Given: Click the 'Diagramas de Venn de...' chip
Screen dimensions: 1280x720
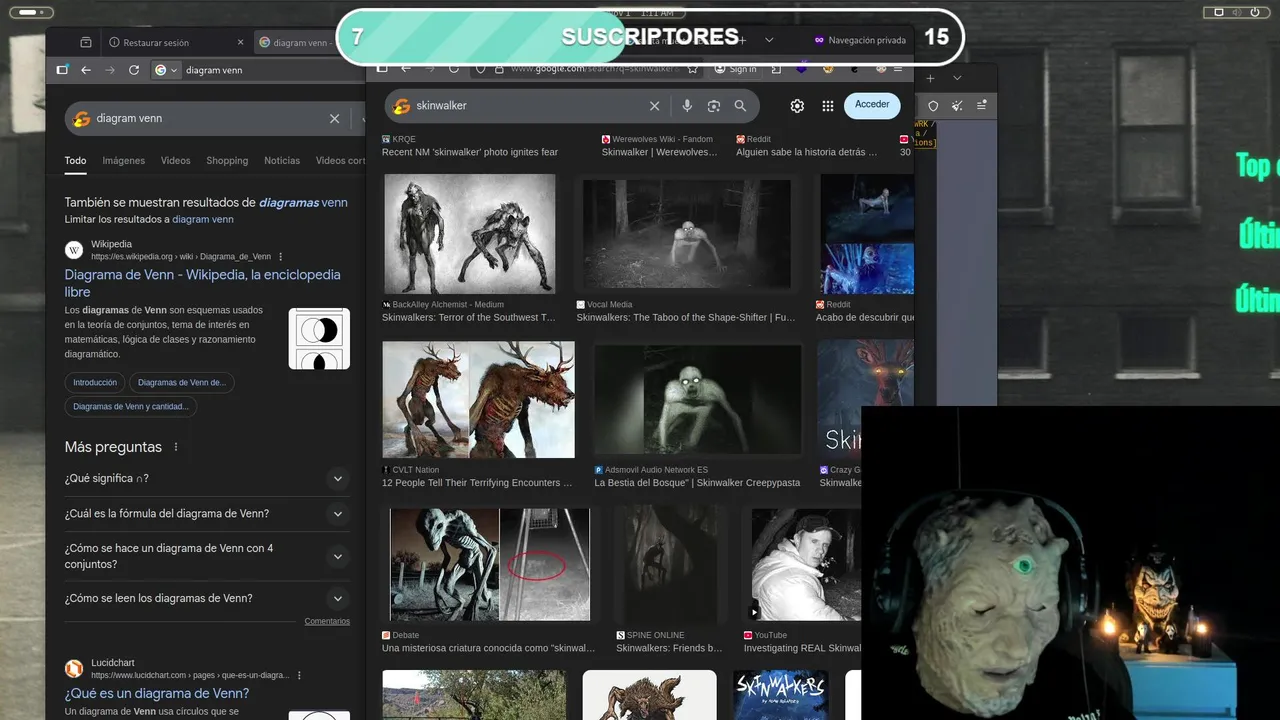Looking at the screenshot, I should coord(182,382).
